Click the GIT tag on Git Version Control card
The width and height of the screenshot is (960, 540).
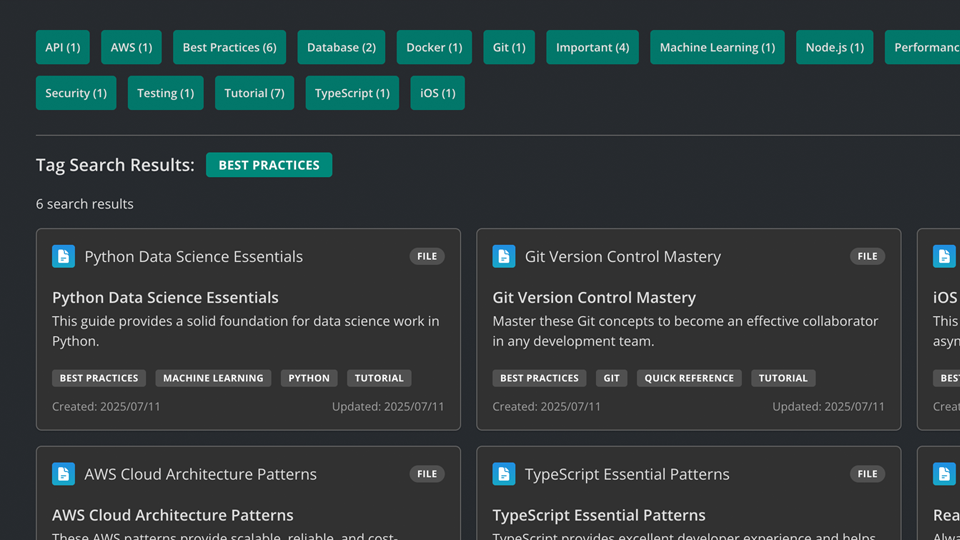coord(611,378)
